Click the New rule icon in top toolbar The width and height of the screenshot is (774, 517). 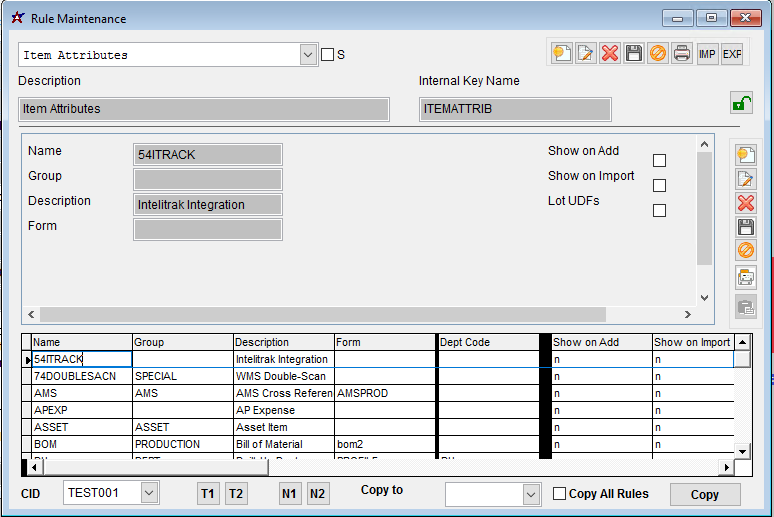click(x=562, y=54)
